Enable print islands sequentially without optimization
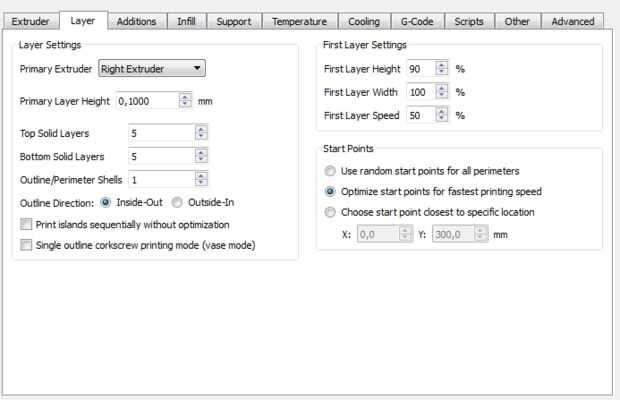 click(x=26, y=224)
